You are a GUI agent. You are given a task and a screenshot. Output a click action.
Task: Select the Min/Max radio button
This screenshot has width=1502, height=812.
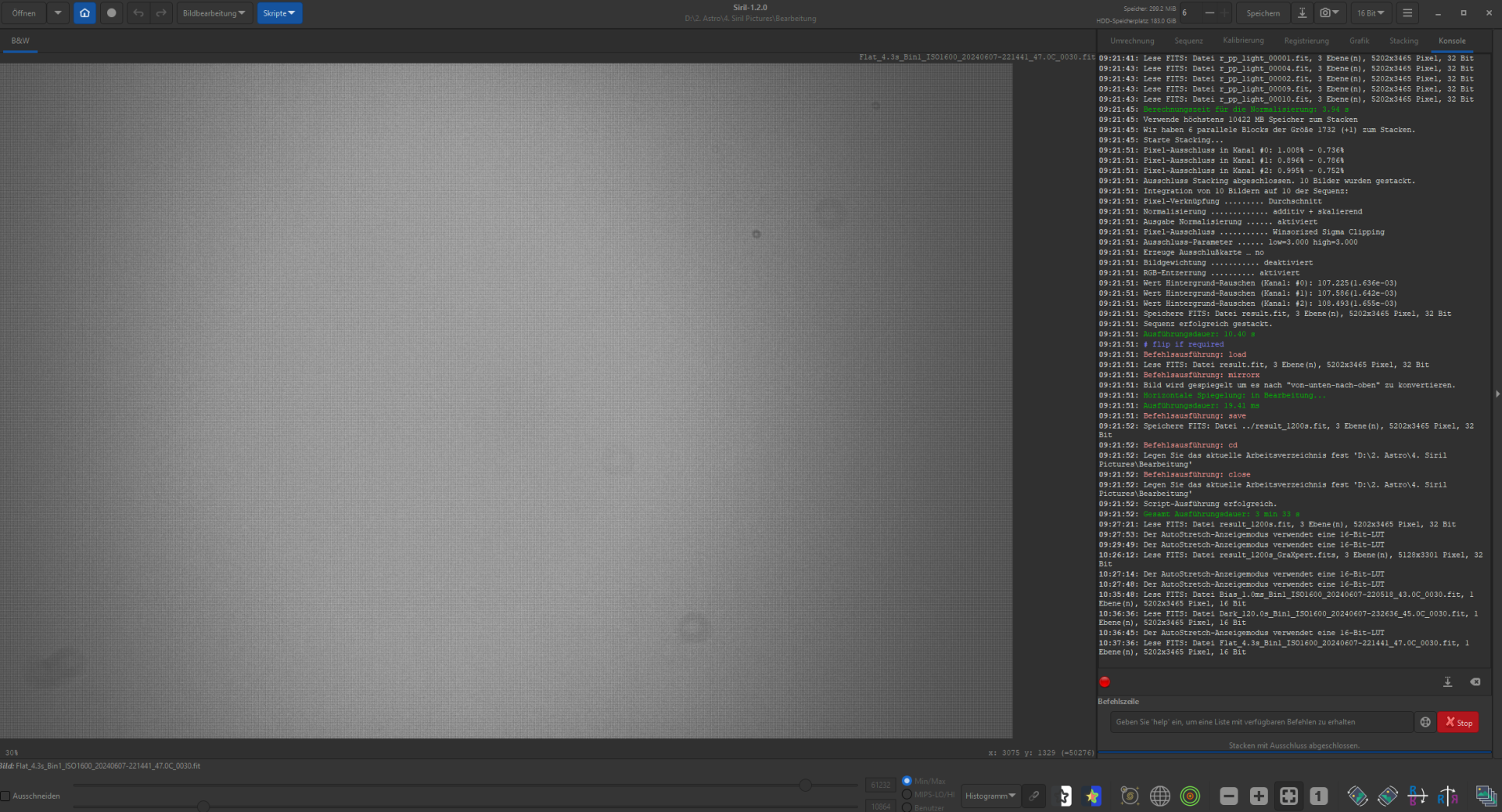pyautogui.click(x=907, y=781)
